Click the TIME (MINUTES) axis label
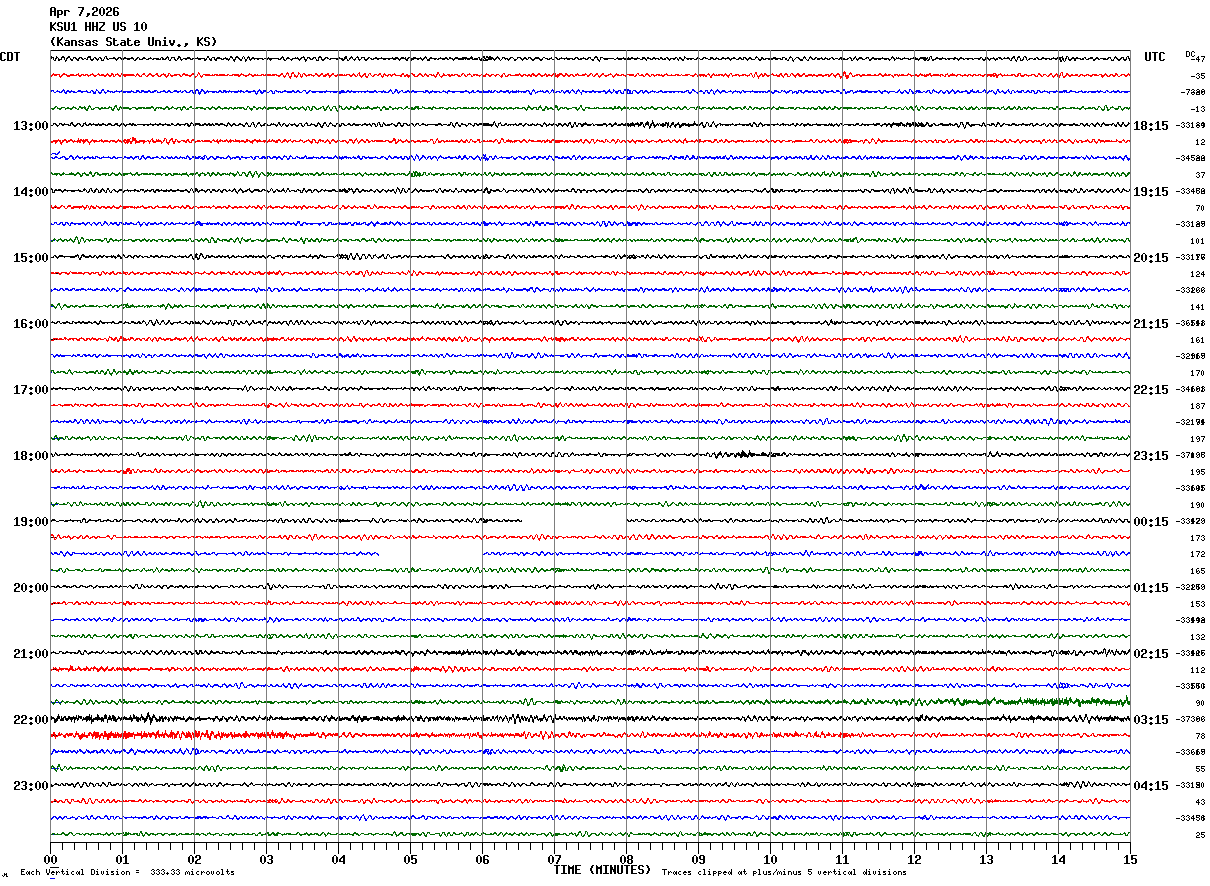 (602, 870)
